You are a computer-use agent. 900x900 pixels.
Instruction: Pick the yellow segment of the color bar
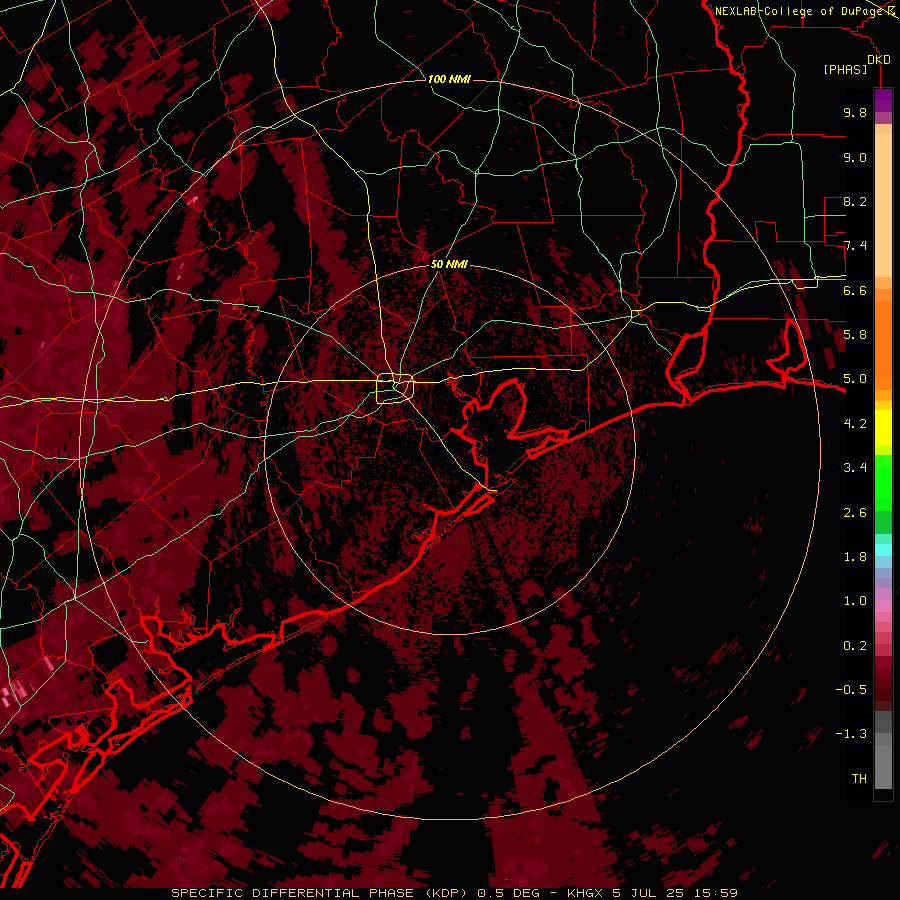[x=883, y=428]
